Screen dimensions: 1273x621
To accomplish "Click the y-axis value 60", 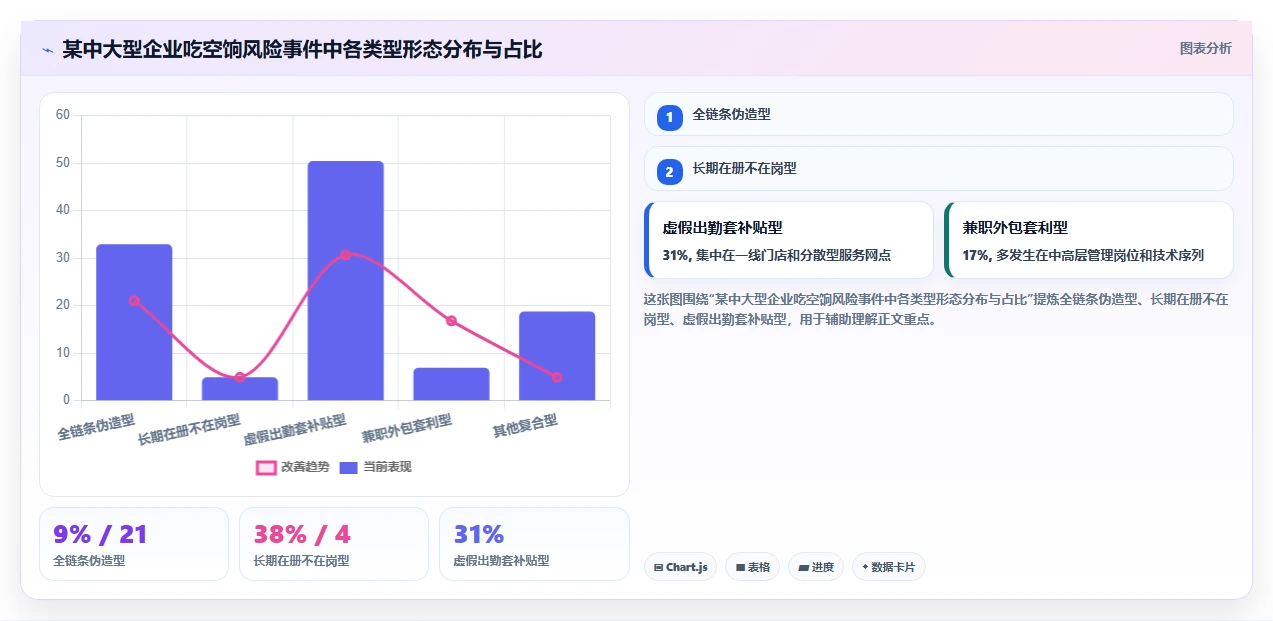I will pyautogui.click(x=63, y=115).
